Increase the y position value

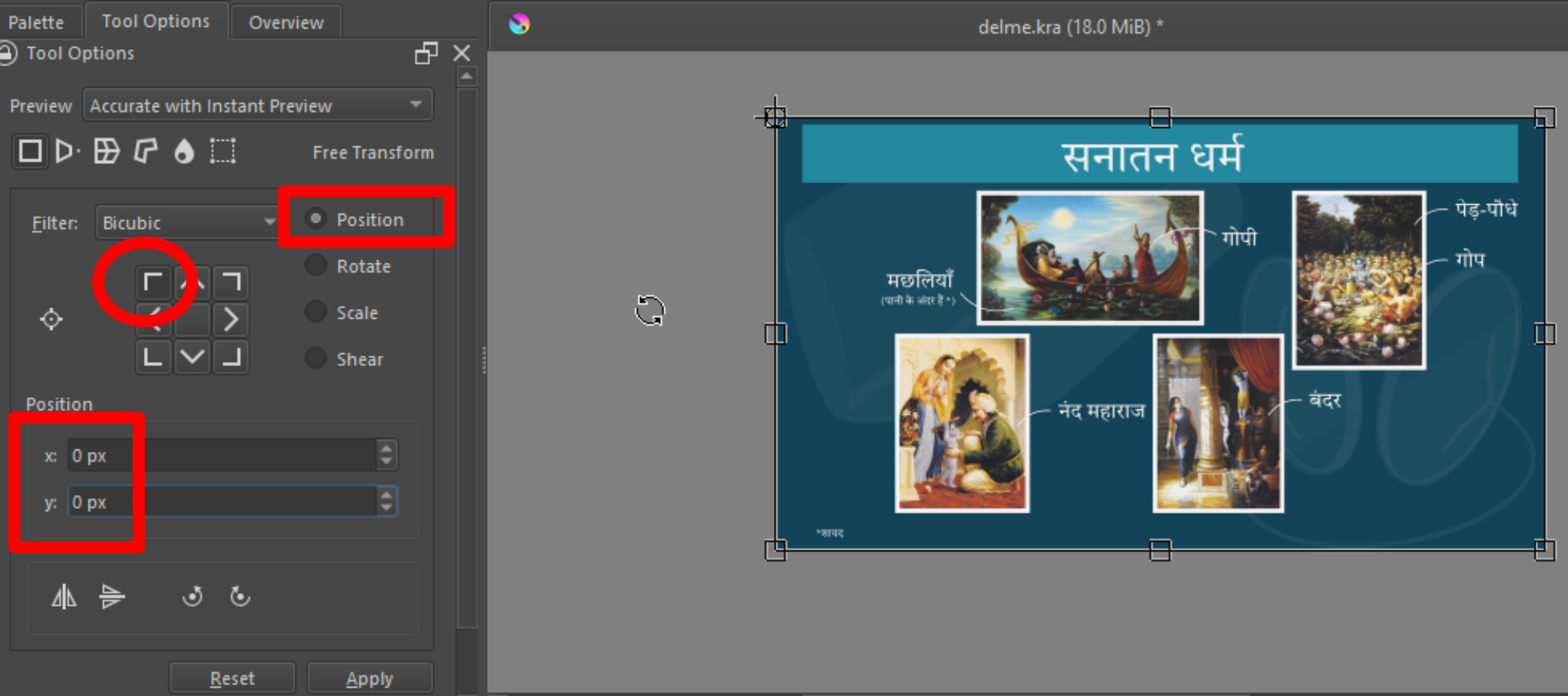click(386, 494)
